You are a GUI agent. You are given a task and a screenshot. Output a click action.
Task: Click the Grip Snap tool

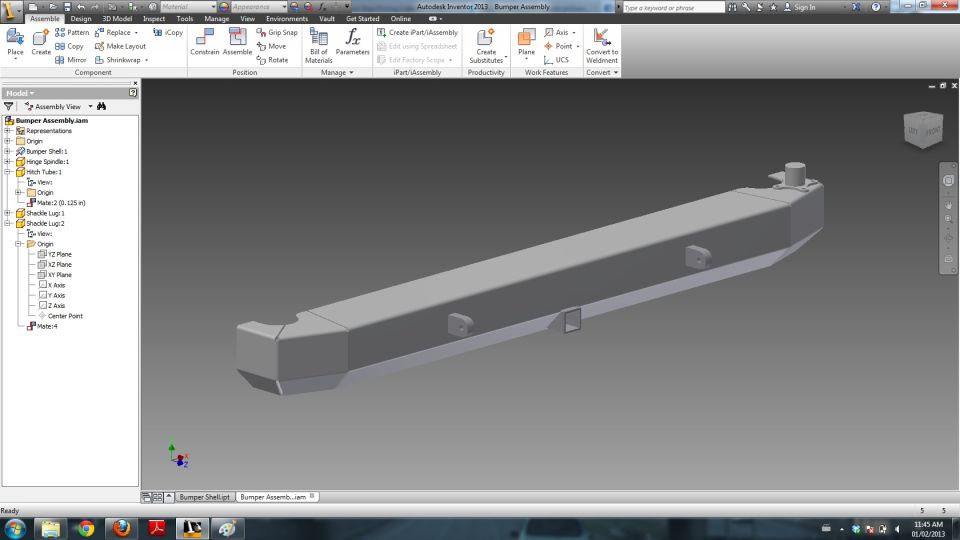pyautogui.click(x=277, y=32)
